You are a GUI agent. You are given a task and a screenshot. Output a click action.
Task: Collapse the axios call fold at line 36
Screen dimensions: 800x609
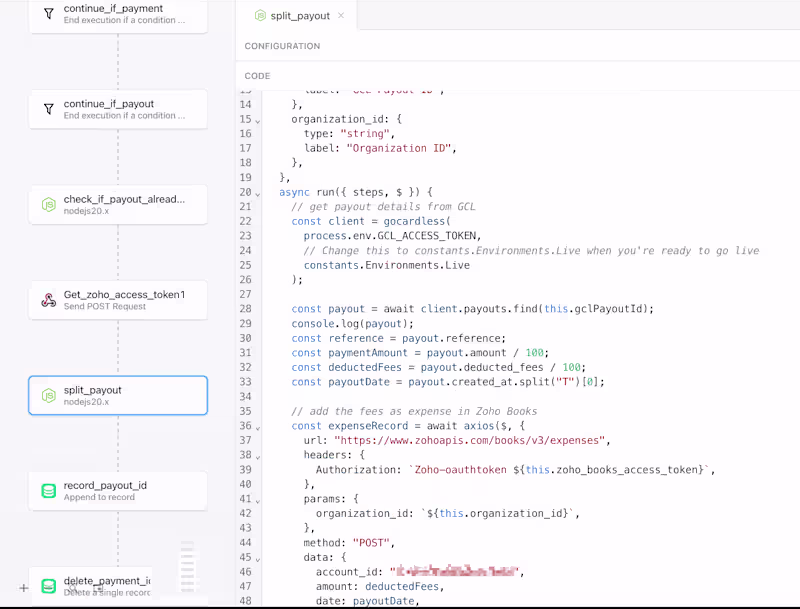point(258,428)
